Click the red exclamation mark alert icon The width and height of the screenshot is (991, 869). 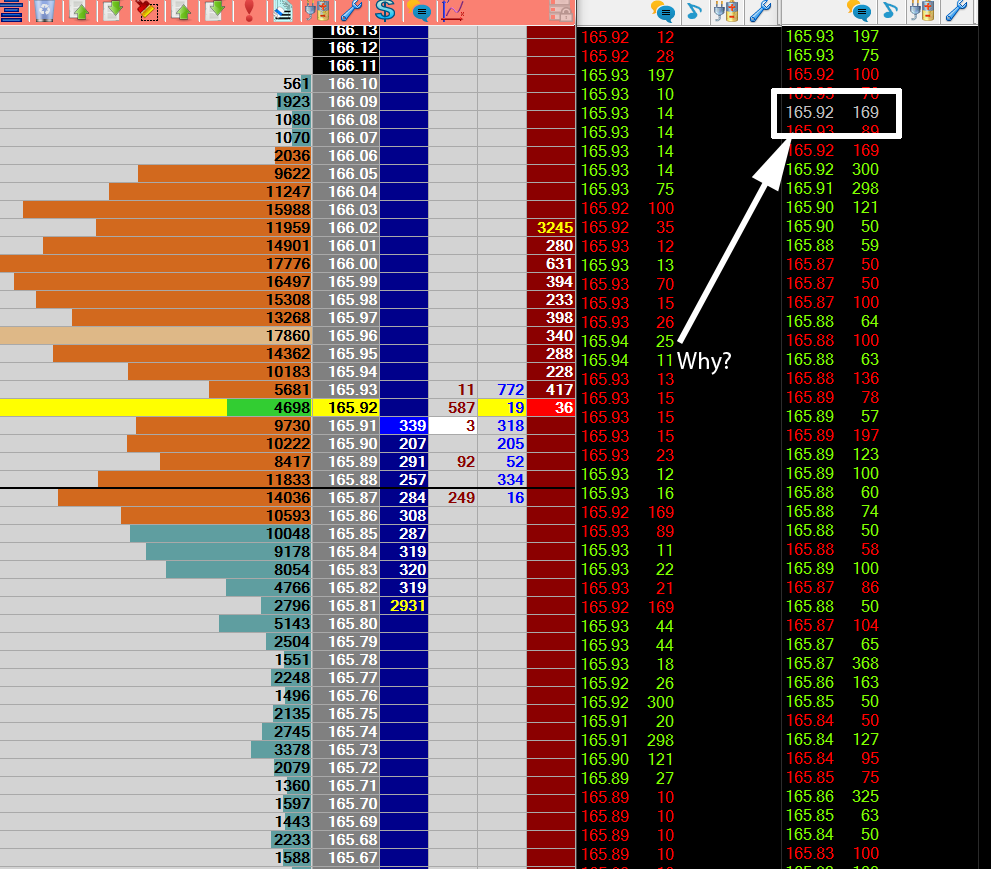[x=249, y=11]
